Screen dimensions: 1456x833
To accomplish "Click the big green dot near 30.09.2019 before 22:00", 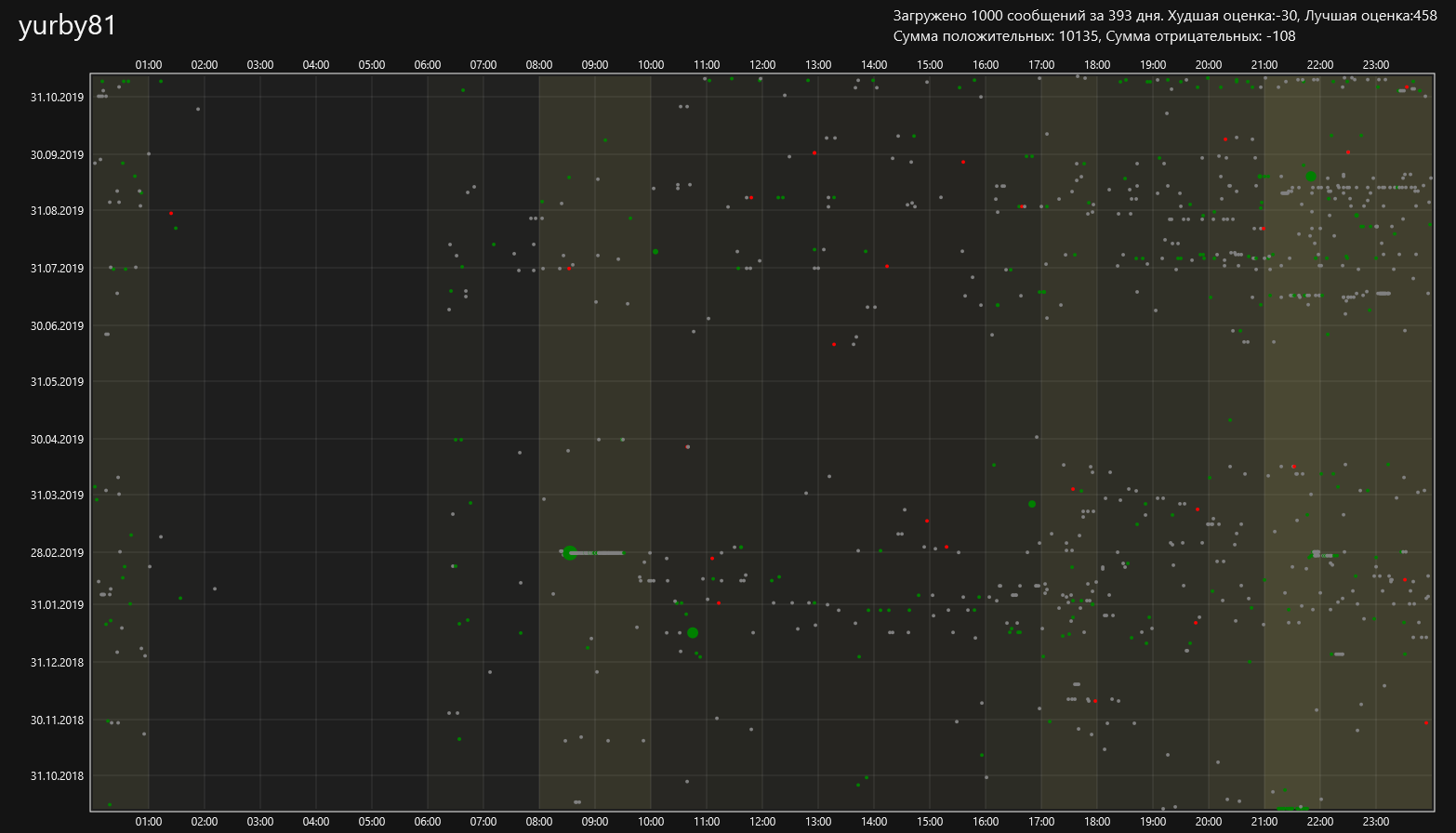I will coord(1311,177).
